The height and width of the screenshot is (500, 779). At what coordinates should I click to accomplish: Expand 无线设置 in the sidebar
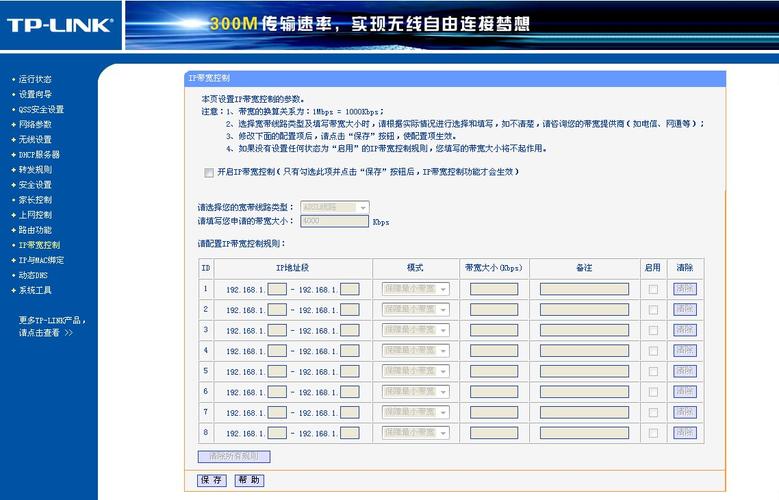35,139
